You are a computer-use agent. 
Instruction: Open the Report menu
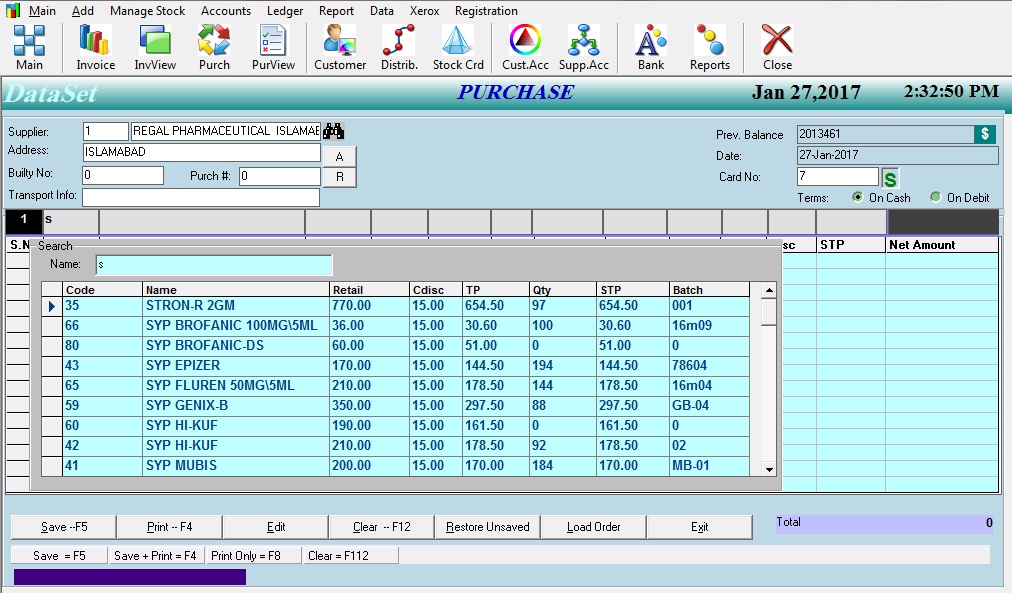[336, 11]
